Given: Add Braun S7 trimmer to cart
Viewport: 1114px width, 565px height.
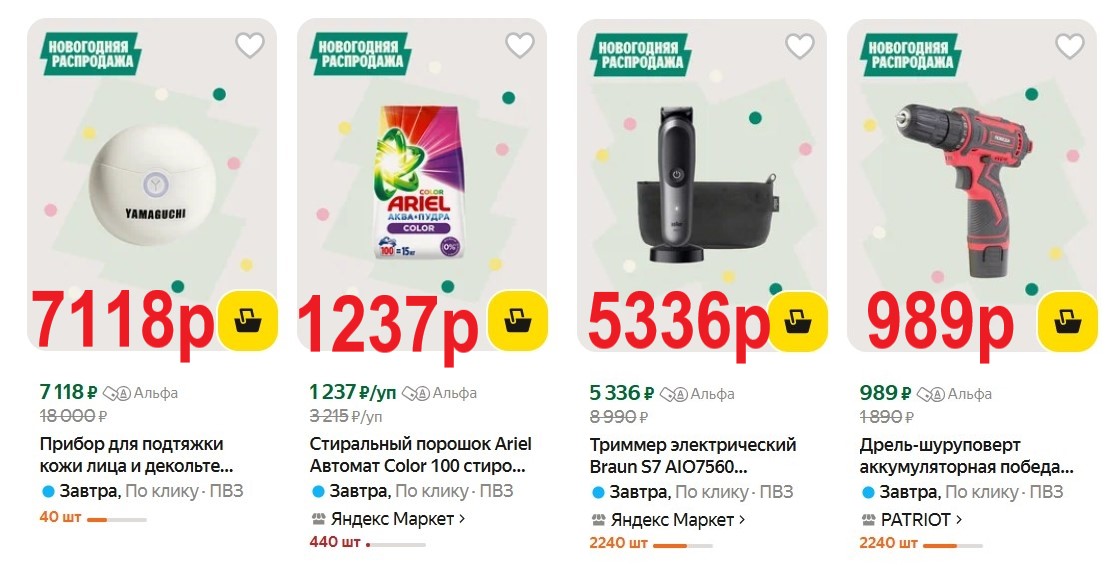Looking at the screenshot, I should tap(797, 321).
